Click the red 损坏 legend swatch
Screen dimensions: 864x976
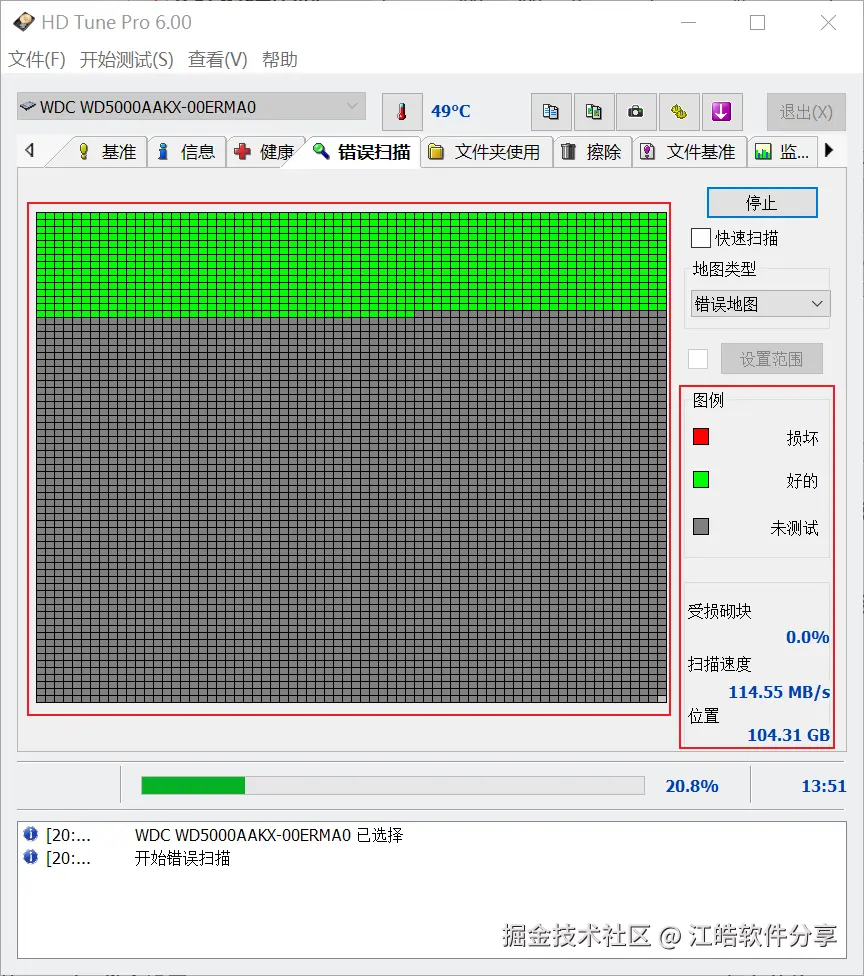point(701,436)
